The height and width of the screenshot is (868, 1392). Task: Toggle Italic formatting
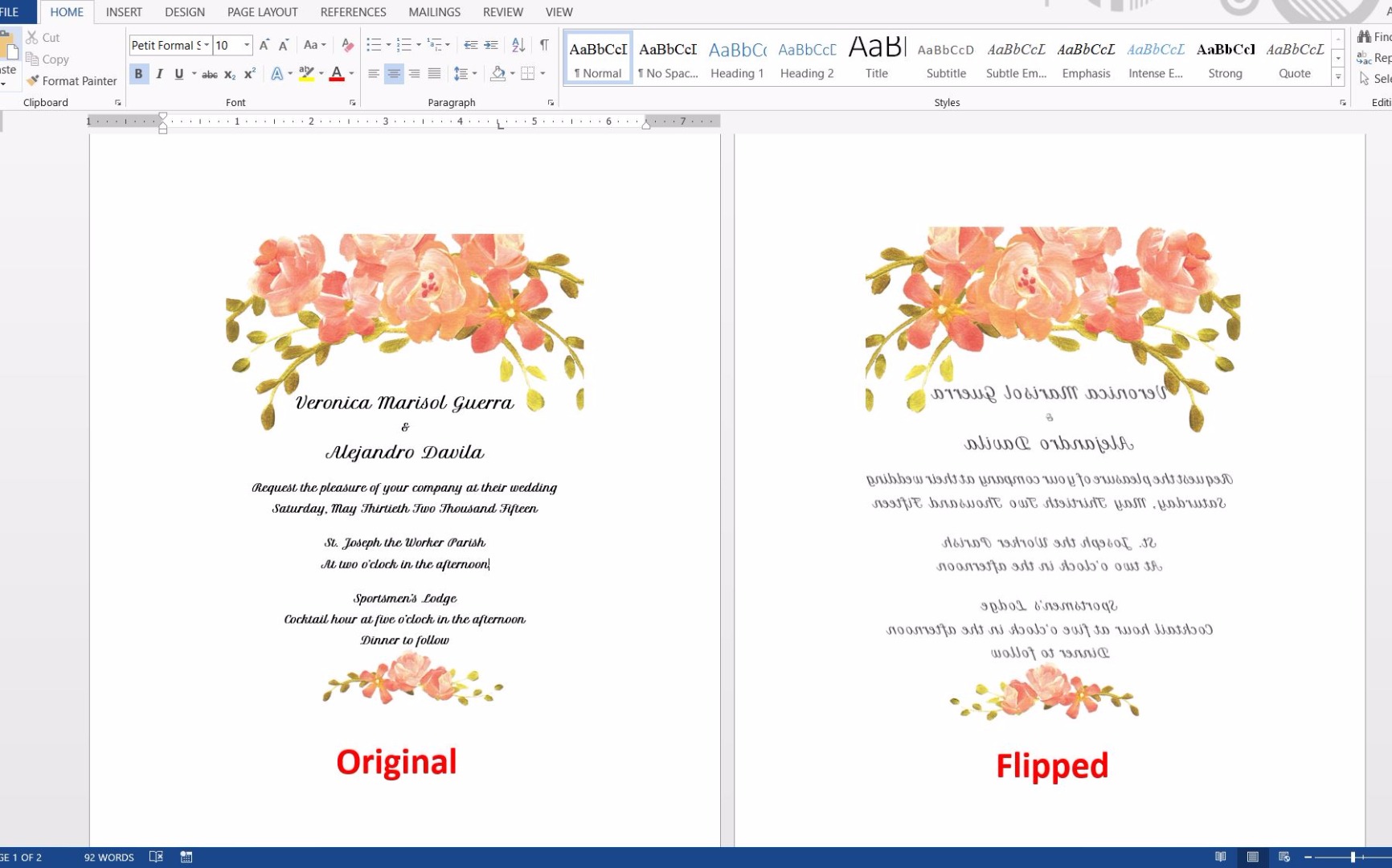pos(159,74)
